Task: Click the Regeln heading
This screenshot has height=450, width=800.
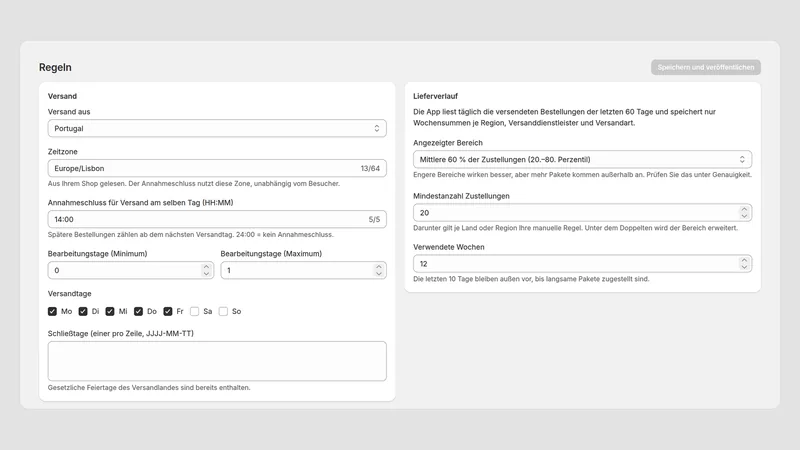Action: click(x=55, y=67)
